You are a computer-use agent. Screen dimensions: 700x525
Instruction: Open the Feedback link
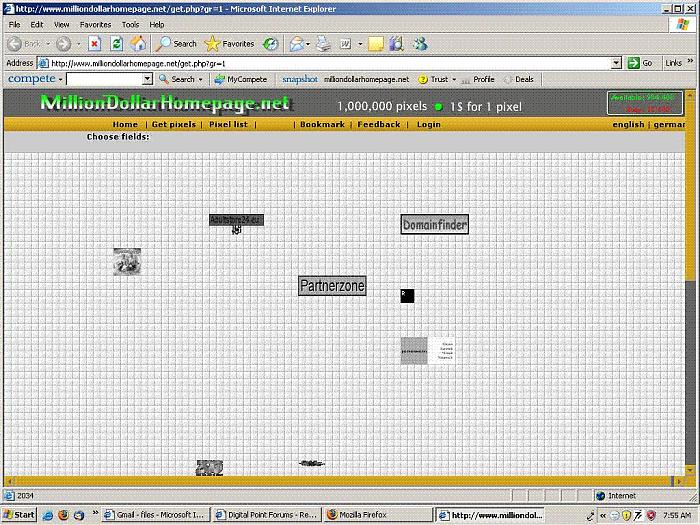point(379,125)
